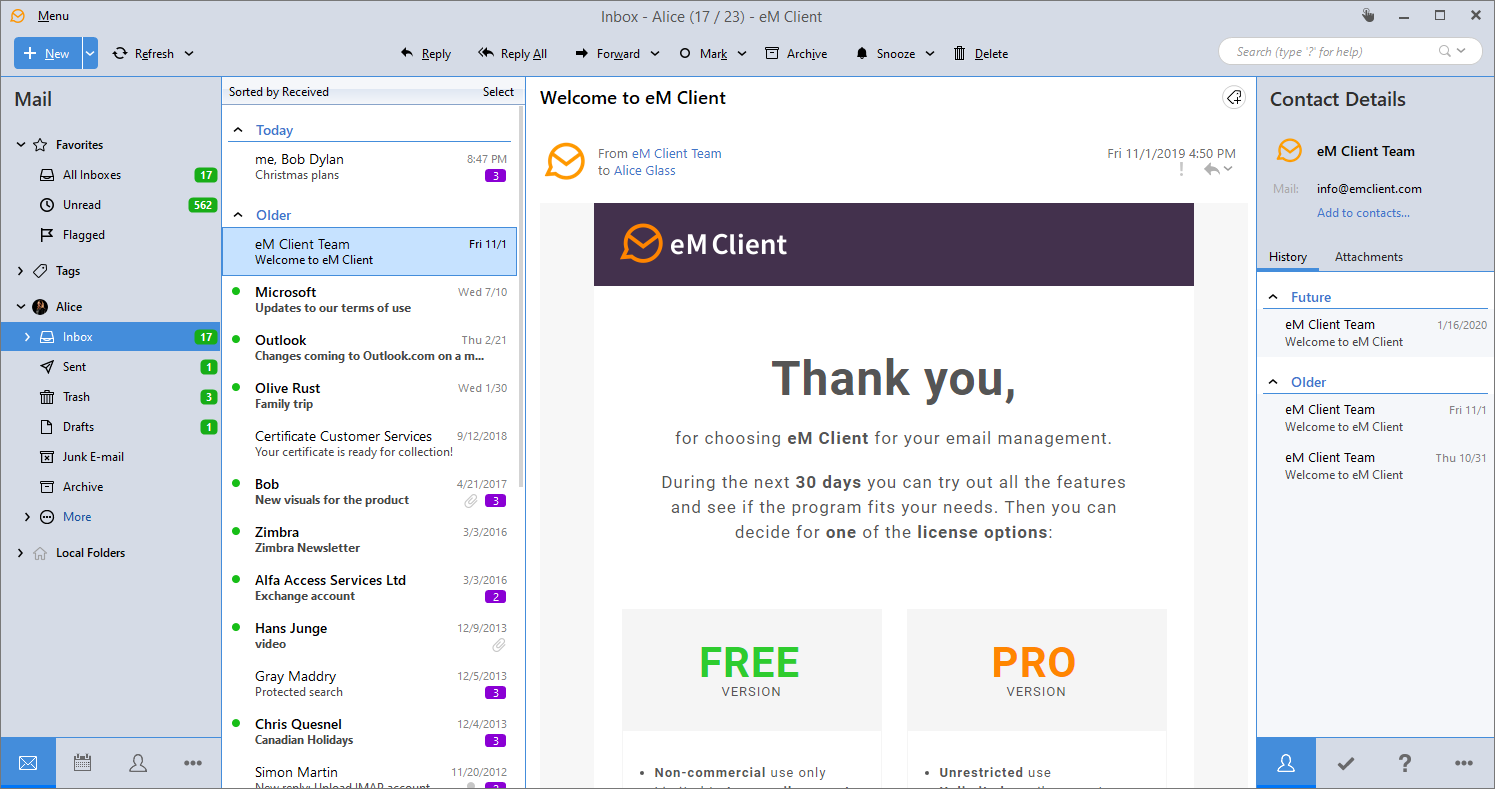This screenshot has width=1495, height=789.
Task: Open the Calendar view icon
Action: [83, 763]
